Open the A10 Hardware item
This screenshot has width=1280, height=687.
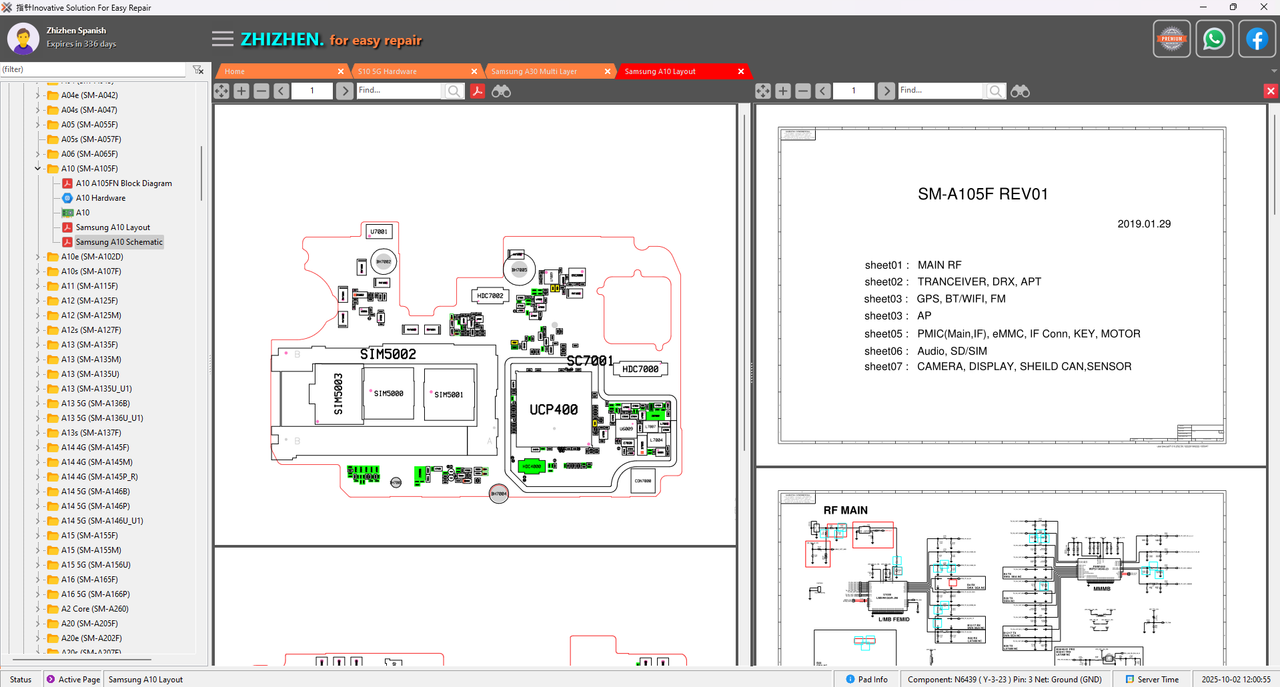tap(101, 198)
